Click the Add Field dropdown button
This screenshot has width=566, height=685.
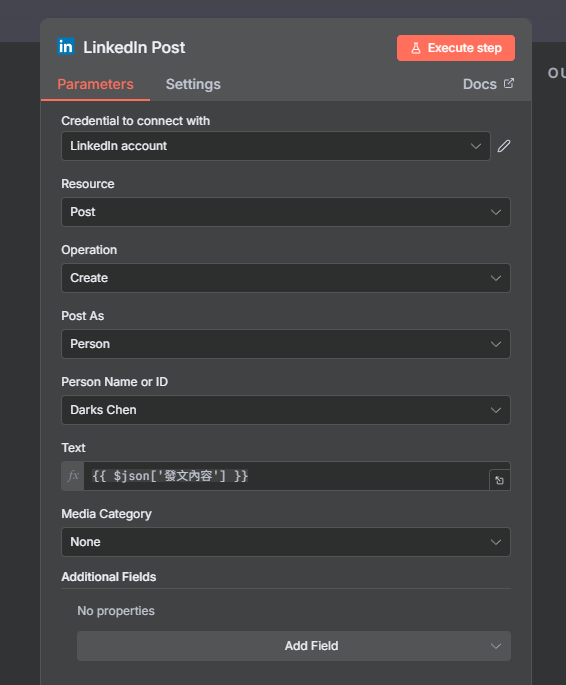[x=294, y=646]
